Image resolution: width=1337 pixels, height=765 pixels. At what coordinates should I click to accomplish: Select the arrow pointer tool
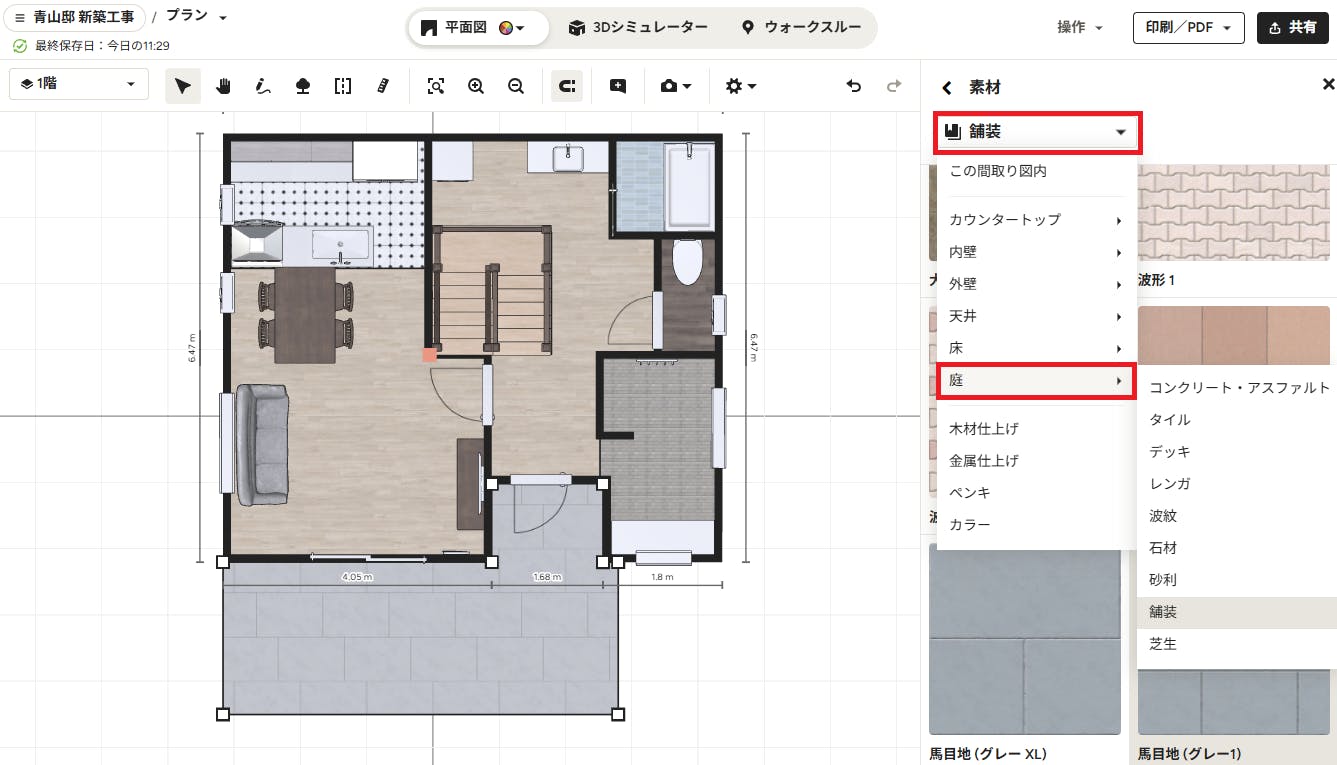coord(183,86)
